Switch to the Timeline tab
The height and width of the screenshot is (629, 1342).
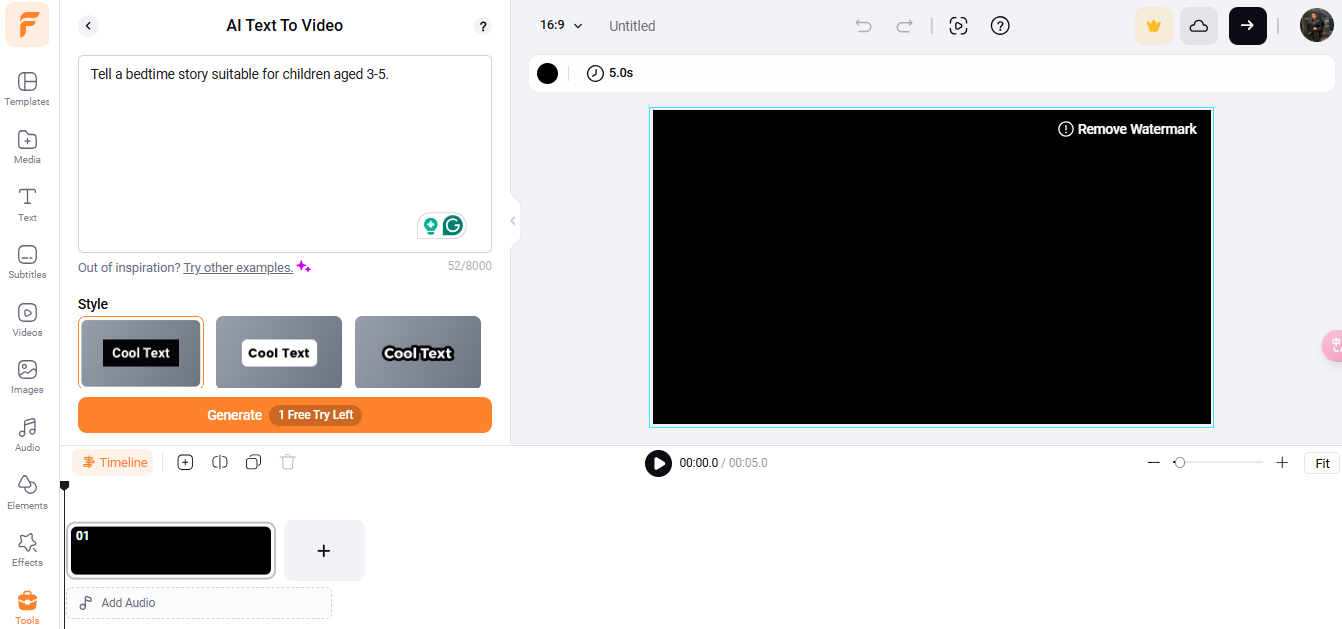(113, 461)
